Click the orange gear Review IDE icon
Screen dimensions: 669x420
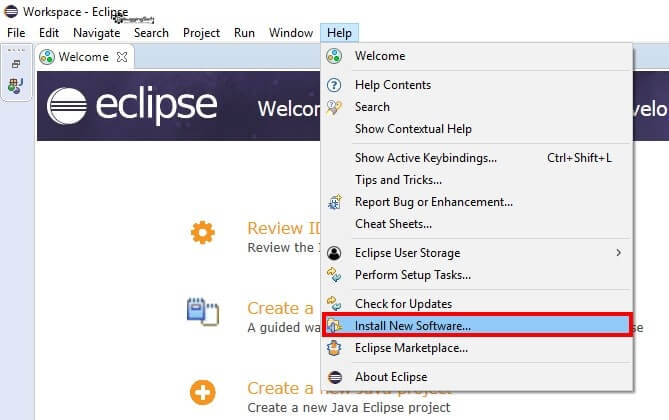point(203,233)
